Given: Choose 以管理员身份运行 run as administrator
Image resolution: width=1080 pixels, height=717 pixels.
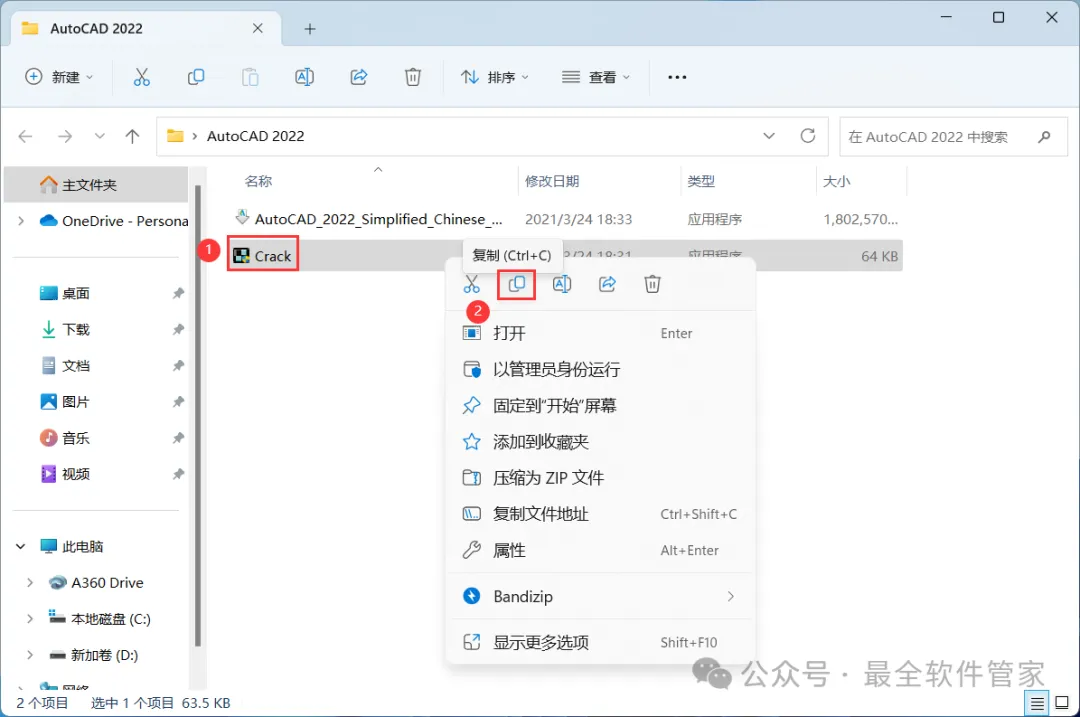Looking at the screenshot, I should [x=601, y=370].
